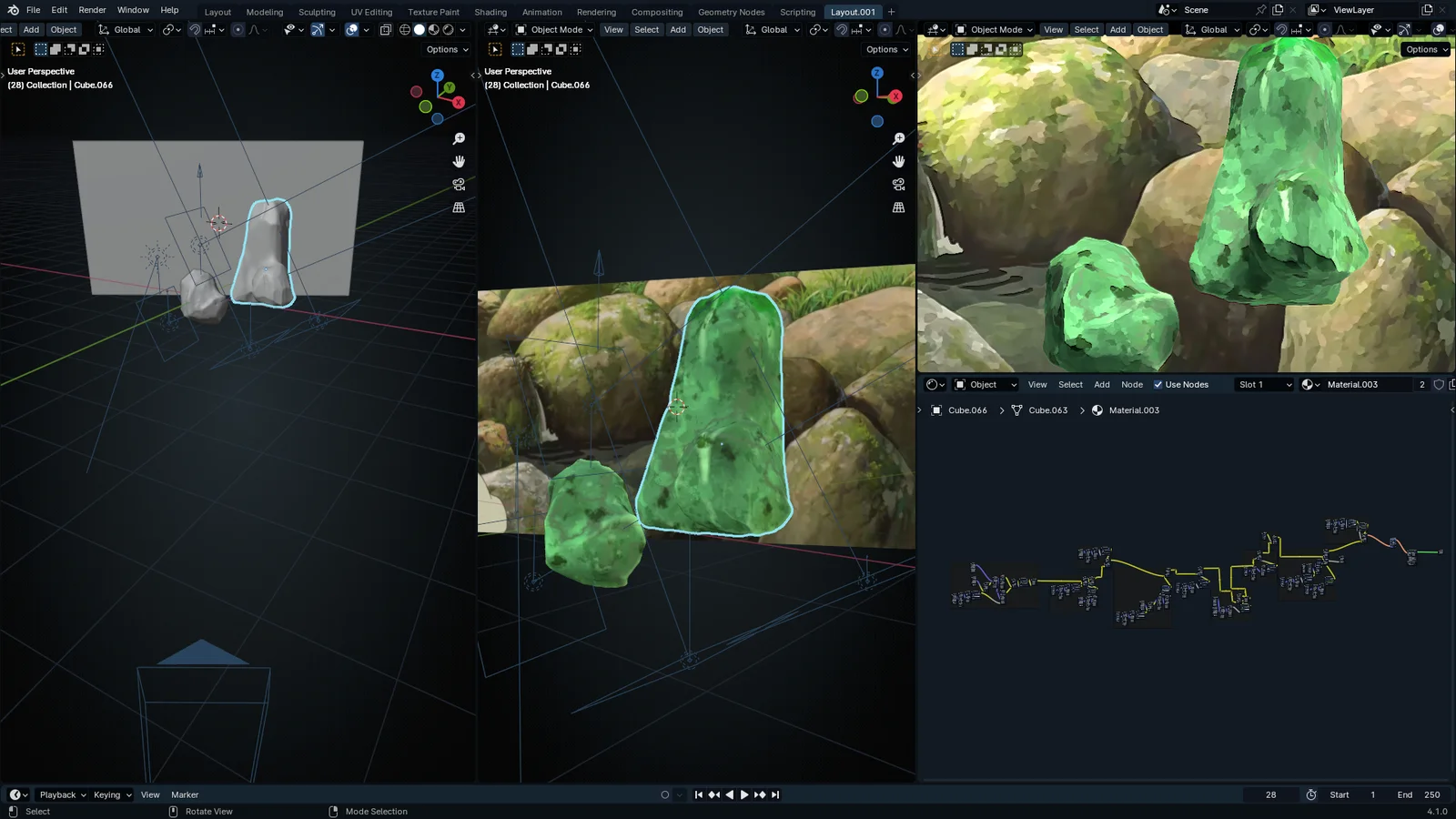Screen dimensions: 1456x819
Task: Toggle snapping with the magnet icon
Action: pos(195,30)
